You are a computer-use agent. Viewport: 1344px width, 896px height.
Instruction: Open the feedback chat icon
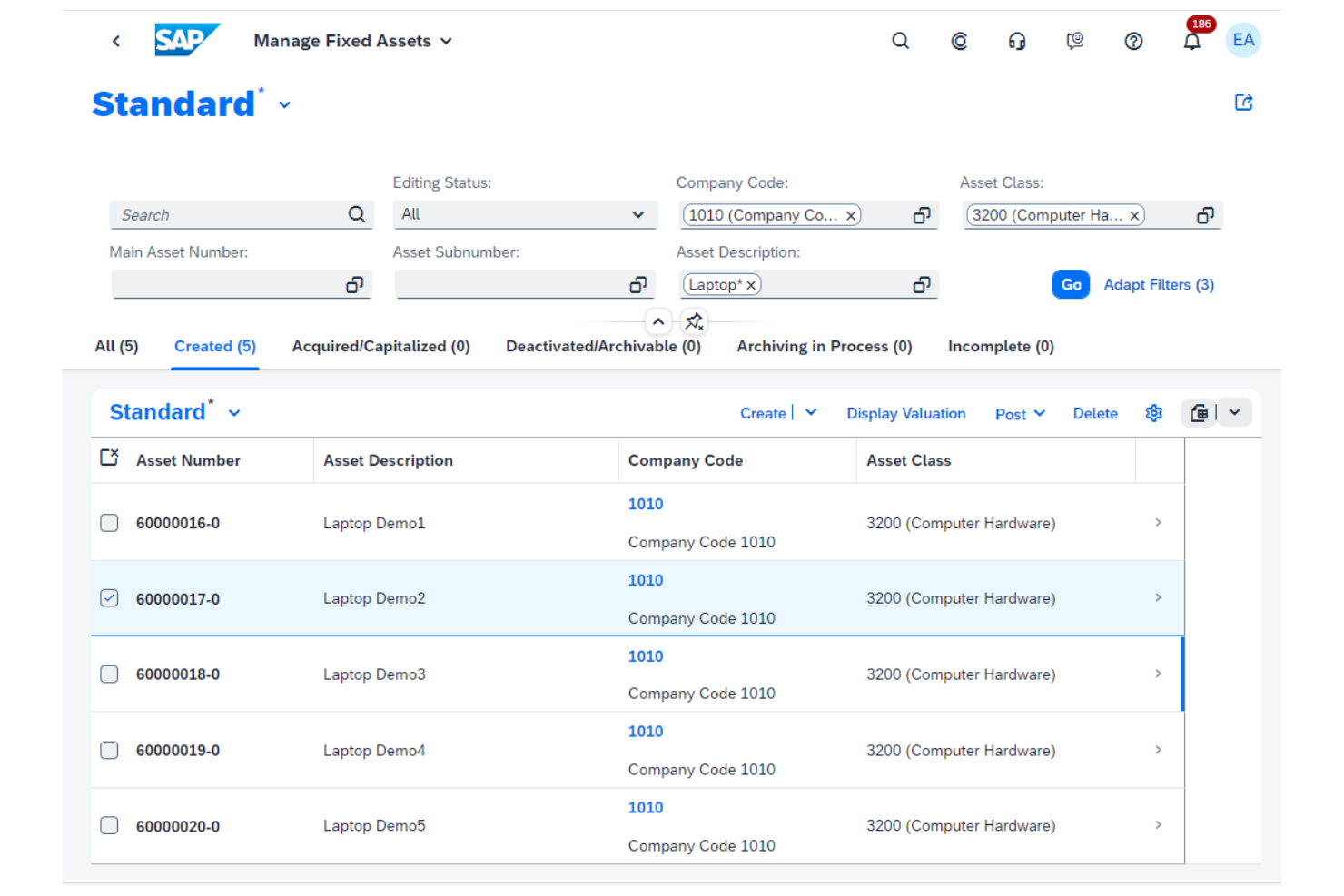click(1075, 41)
